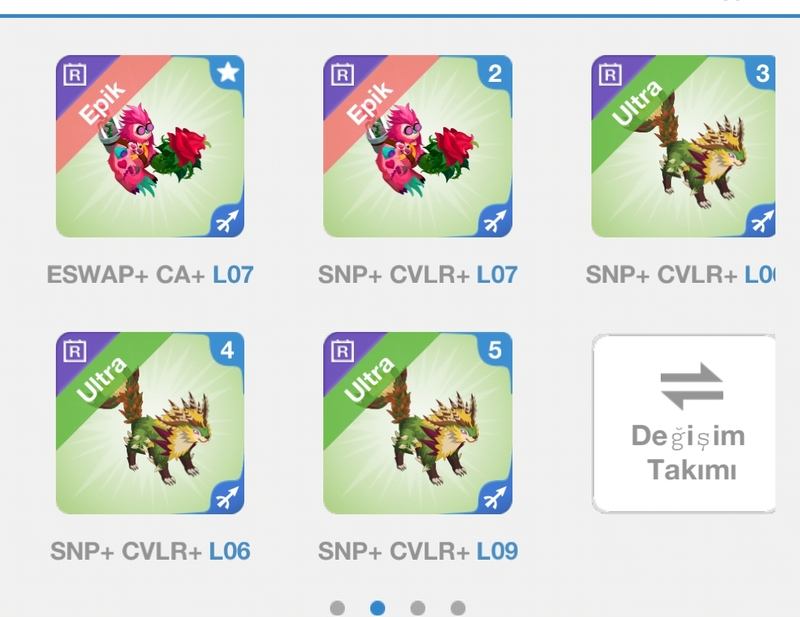Tap the SNP+ CVLR+ L09 label

pos(418,551)
